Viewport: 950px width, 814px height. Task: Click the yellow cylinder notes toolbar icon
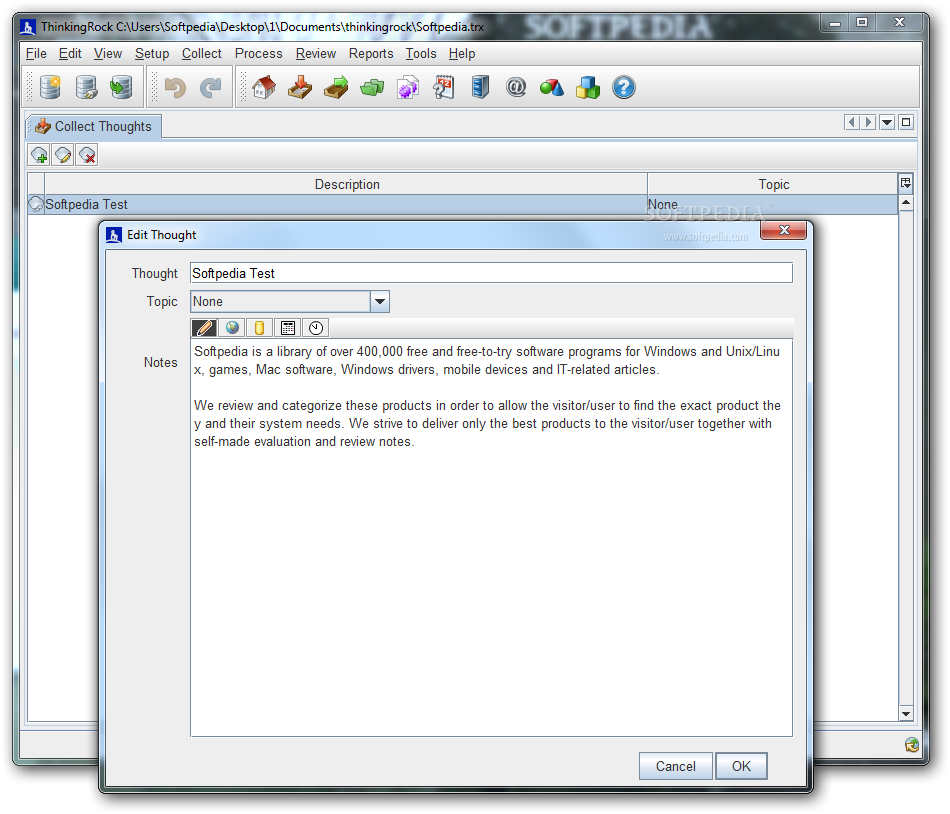click(x=259, y=328)
